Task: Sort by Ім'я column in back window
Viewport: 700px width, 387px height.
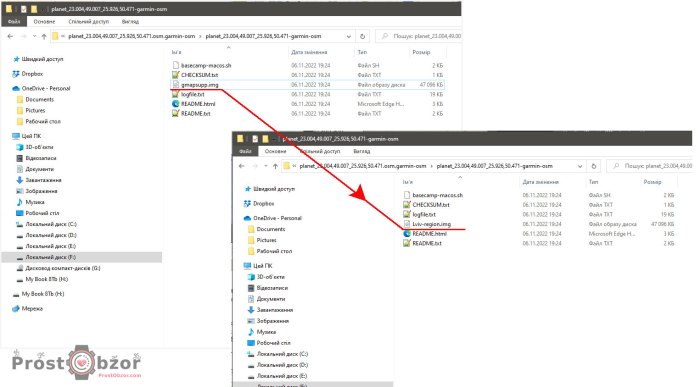Action: tap(177, 53)
